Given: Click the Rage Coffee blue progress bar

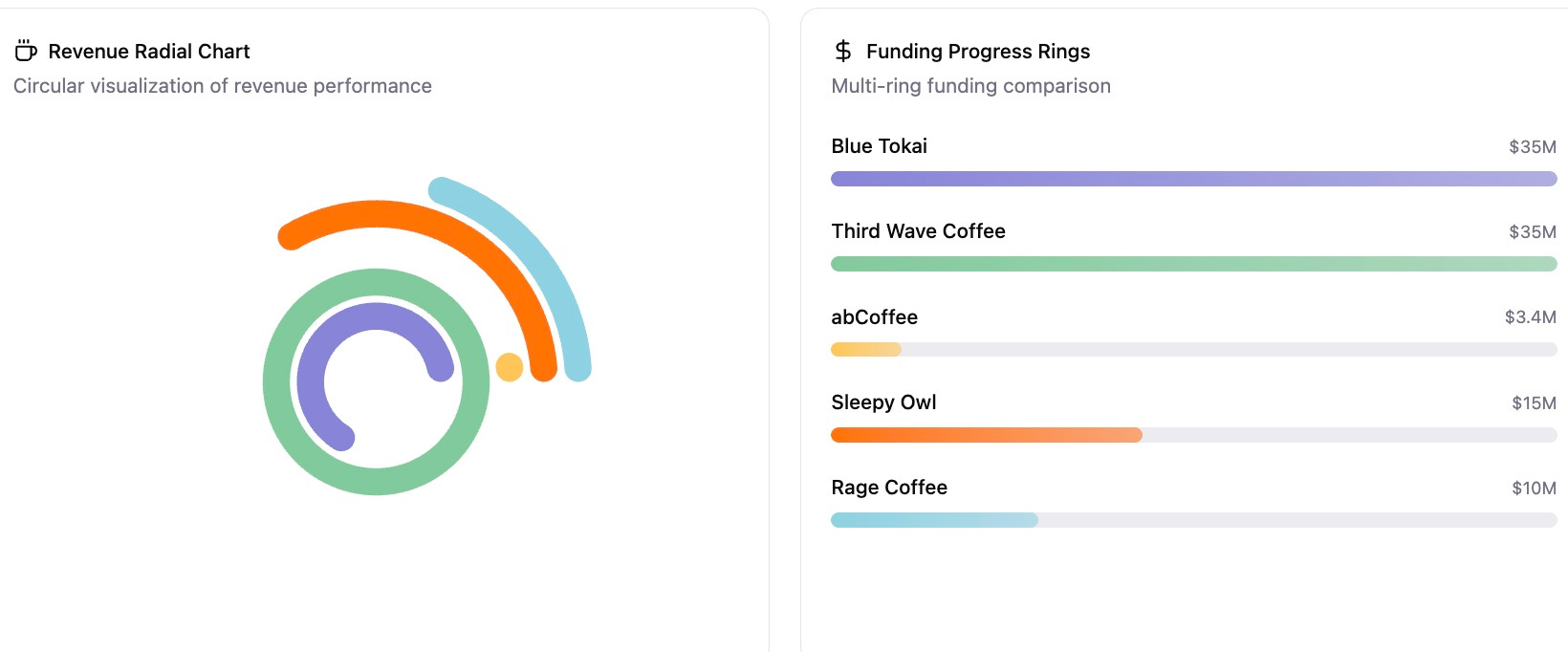Looking at the screenshot, I should pos(934,520).
